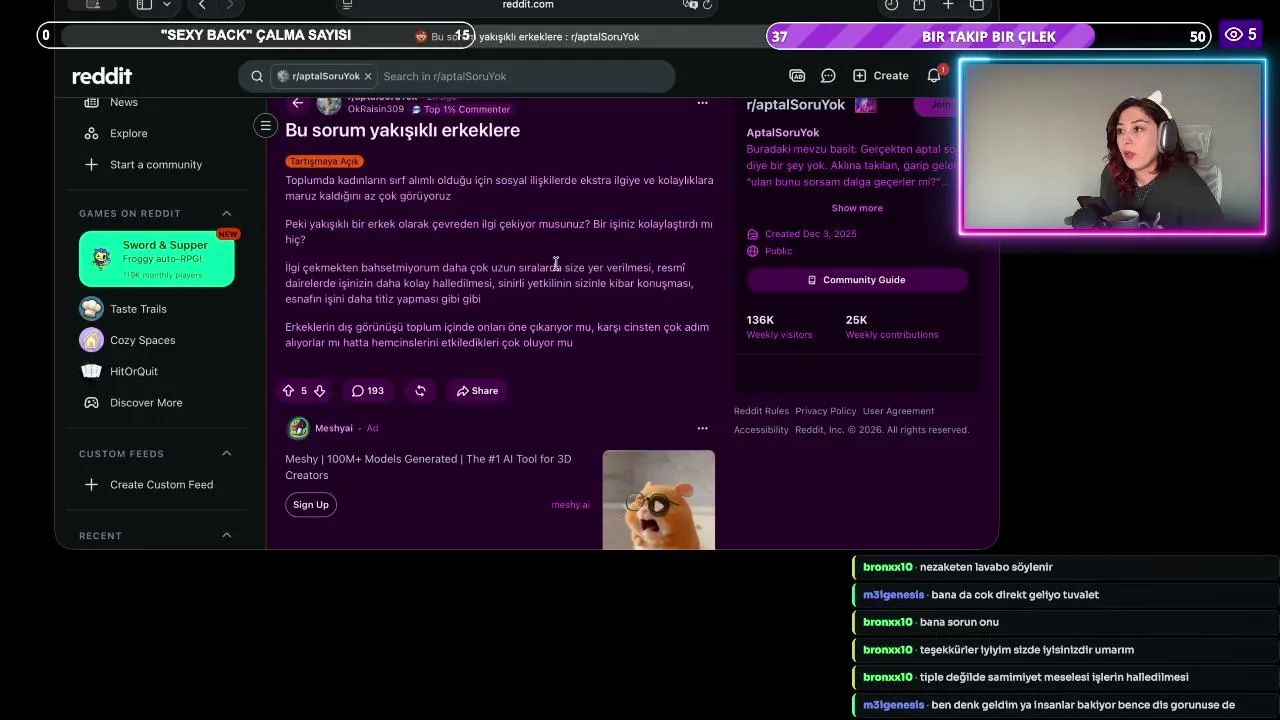Open the post's three-dot options menu
This screenshot has height=720, width=1280.
click(x=702, y=103)
